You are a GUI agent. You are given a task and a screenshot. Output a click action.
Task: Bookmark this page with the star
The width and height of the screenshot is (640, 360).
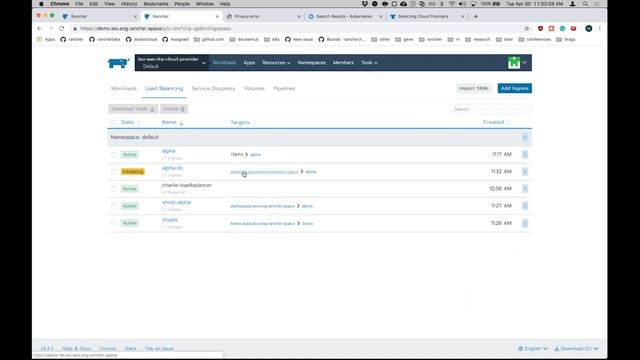pyautogui.click(x=527, y=29)
